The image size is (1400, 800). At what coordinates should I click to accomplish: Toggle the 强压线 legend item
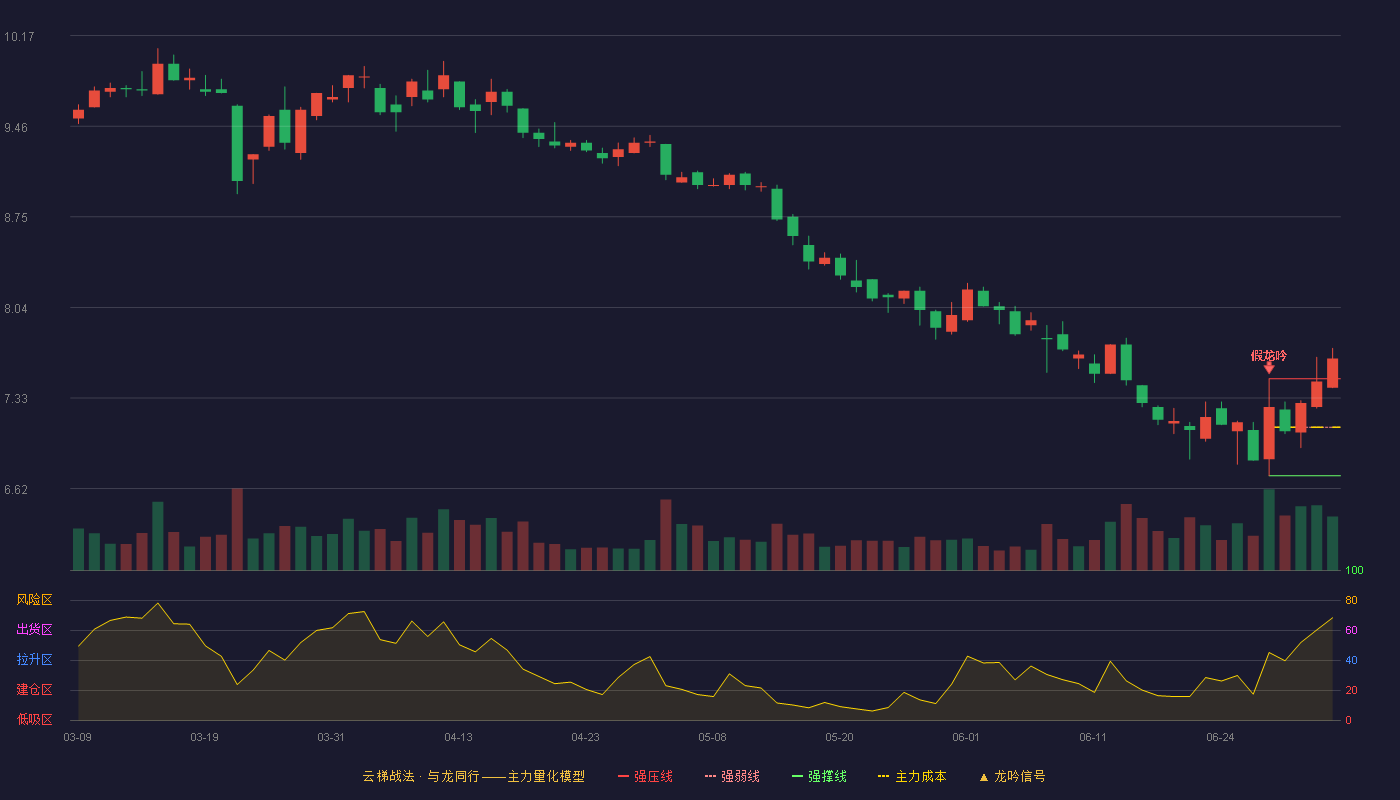pyautogui.click(x=645, y=776)
